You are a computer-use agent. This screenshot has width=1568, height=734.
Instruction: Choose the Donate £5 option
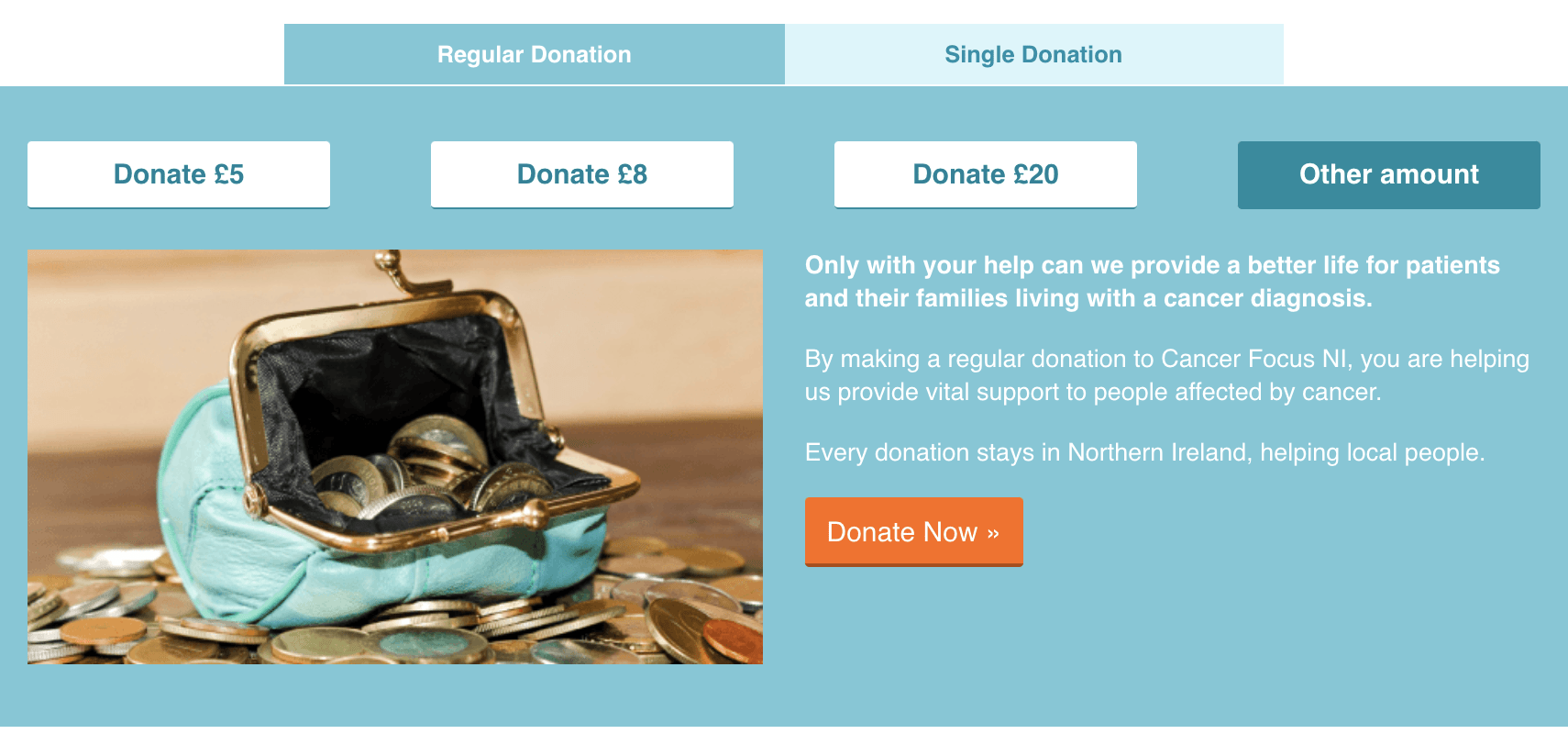(179, 174)
